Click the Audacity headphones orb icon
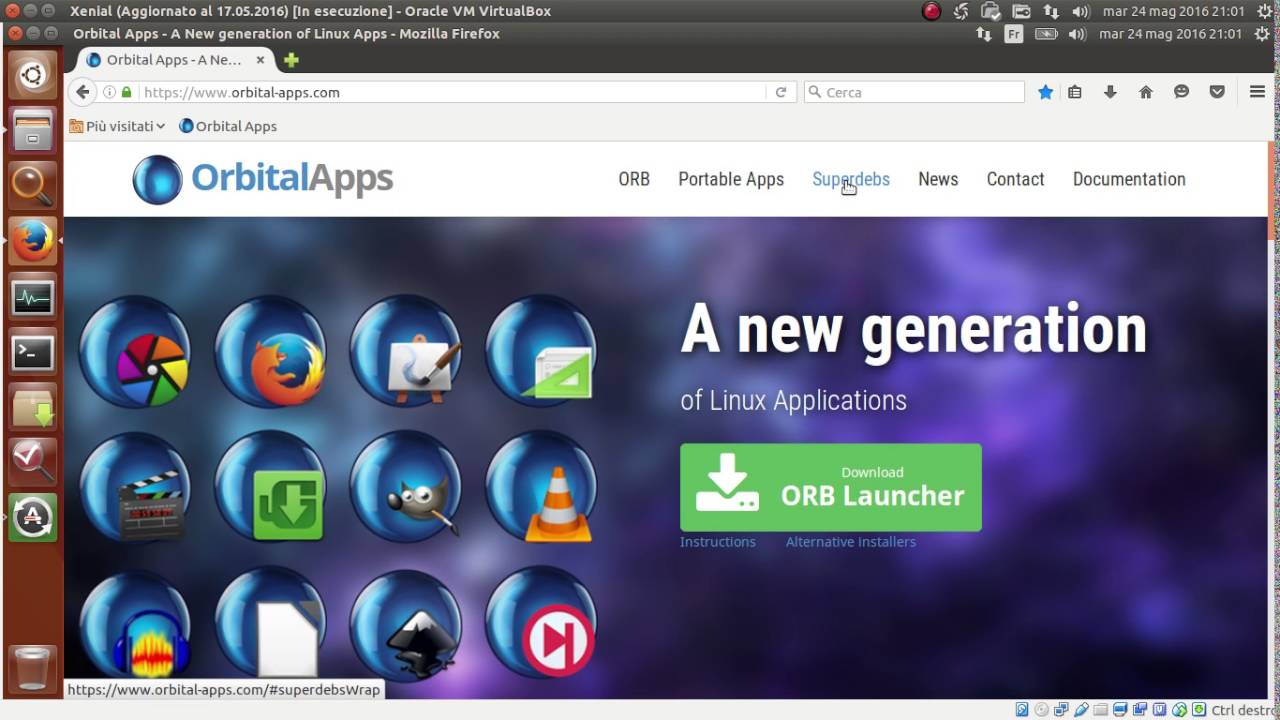The image size is (1280, 720). pyautogui.click(x=135, y=624)
